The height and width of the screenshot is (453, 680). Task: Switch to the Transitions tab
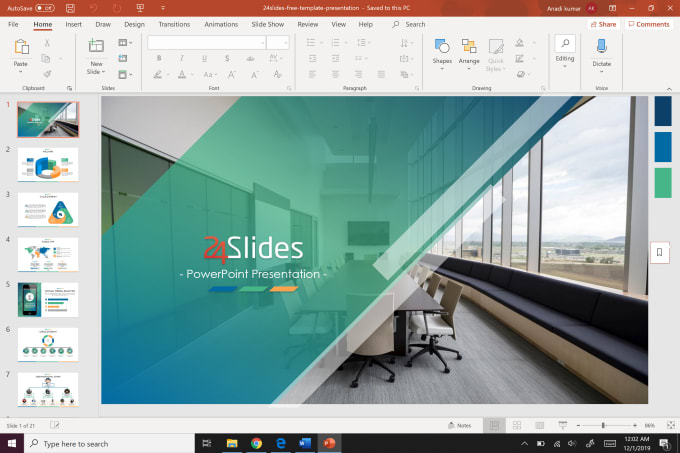[174, 24]
